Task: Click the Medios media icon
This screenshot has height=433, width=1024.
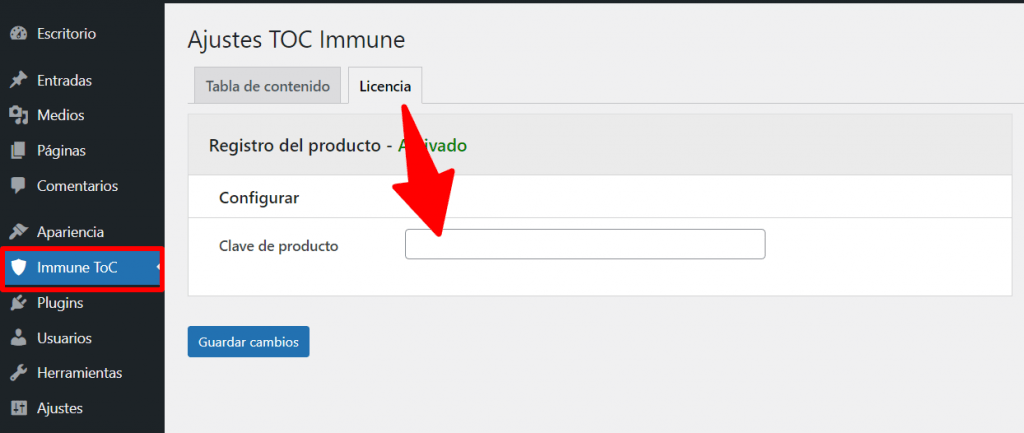Action: [x=18, y=115]
